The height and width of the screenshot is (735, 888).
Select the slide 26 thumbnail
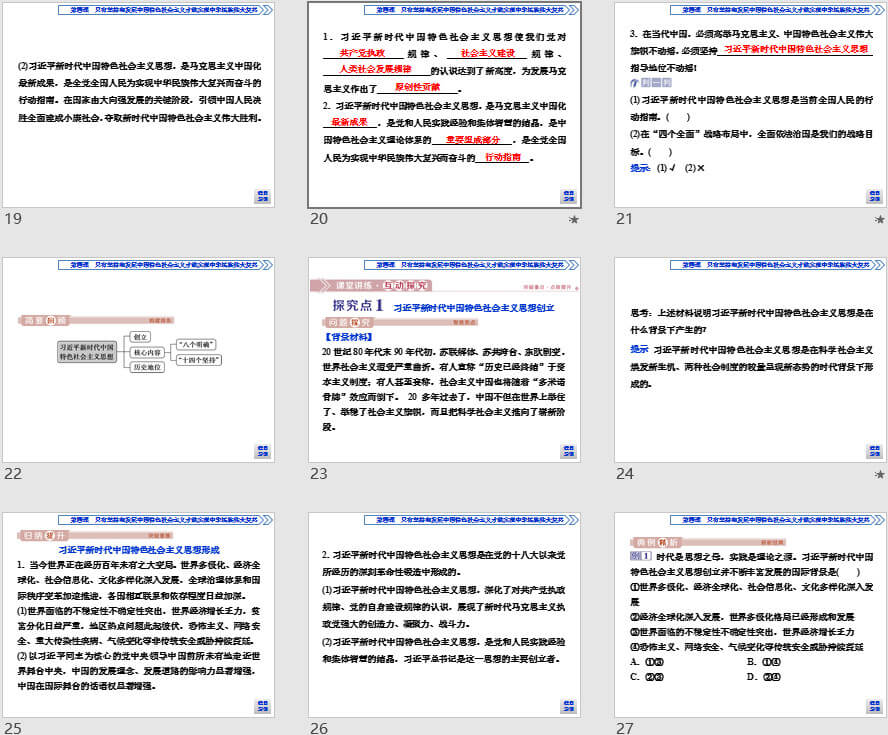[x=445, y=614]
